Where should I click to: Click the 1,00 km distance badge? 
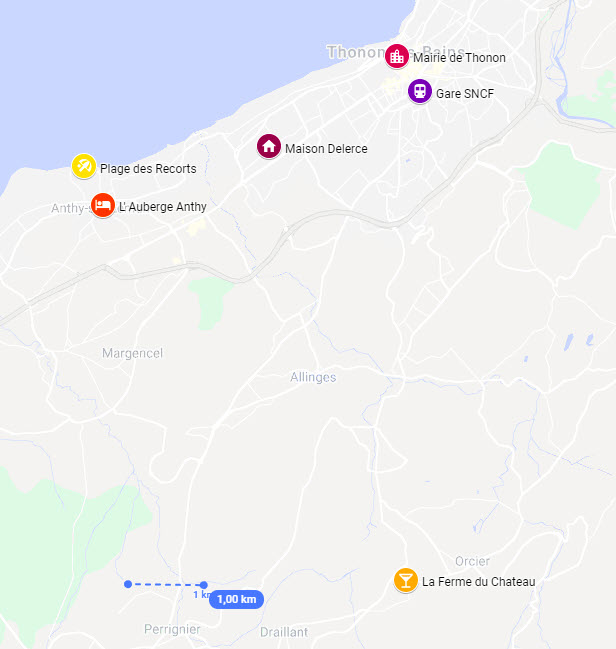coord(236,599)
